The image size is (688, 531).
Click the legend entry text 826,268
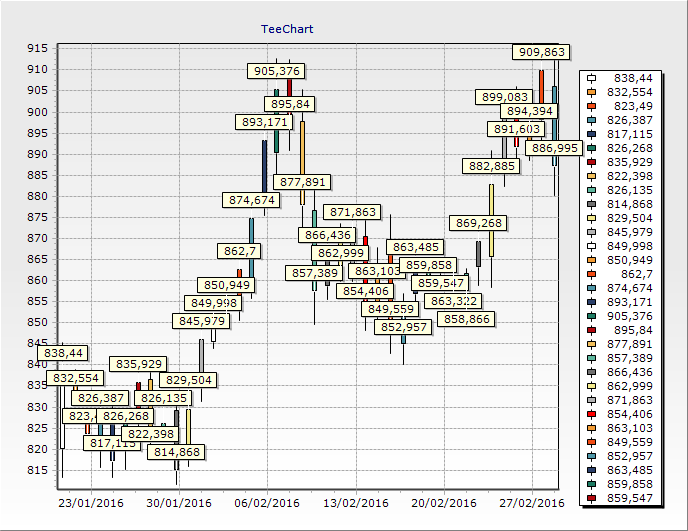pyautogui.click(x=630, y=149)
